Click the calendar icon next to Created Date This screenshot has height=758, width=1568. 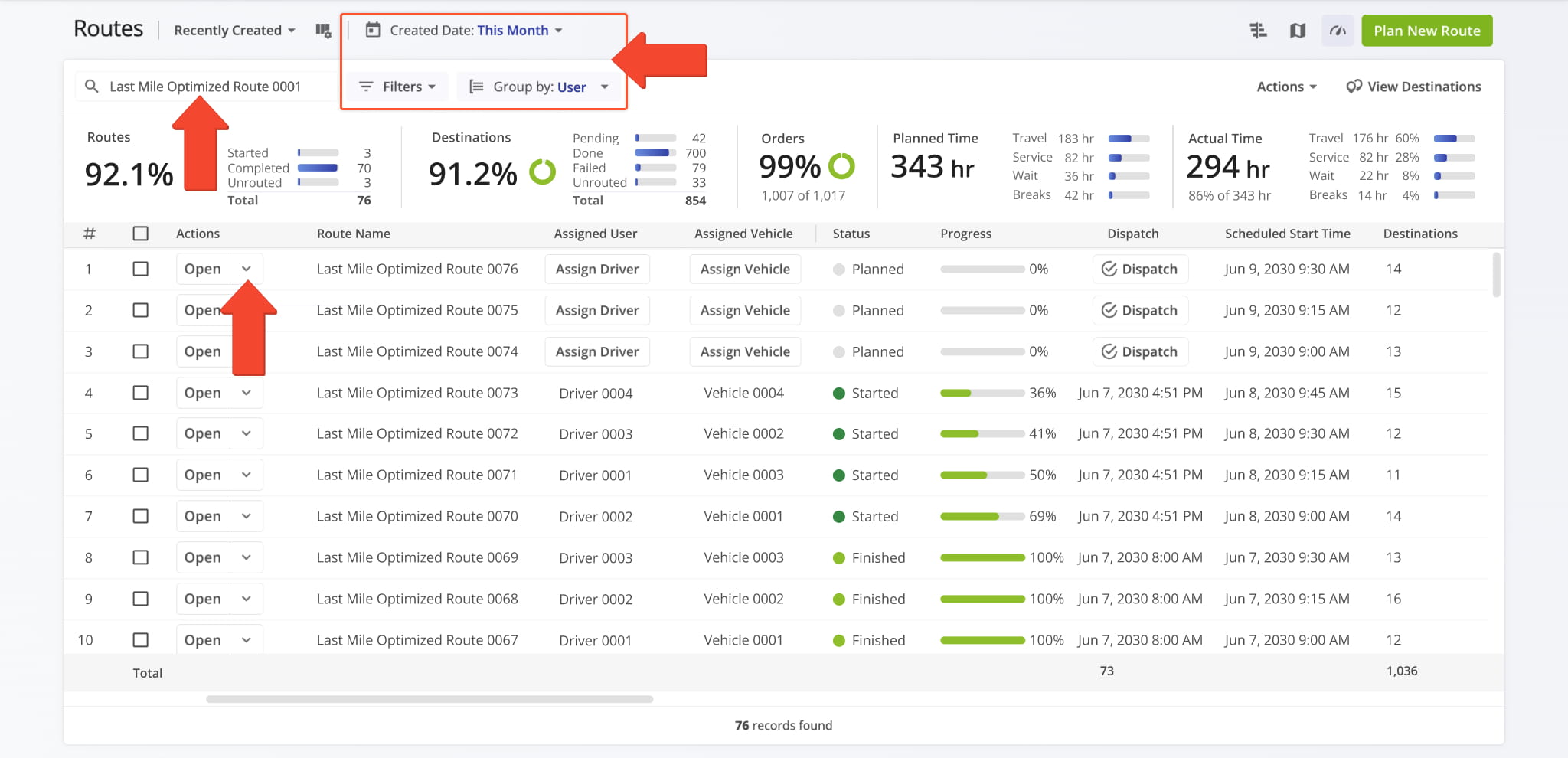(373, 30)
